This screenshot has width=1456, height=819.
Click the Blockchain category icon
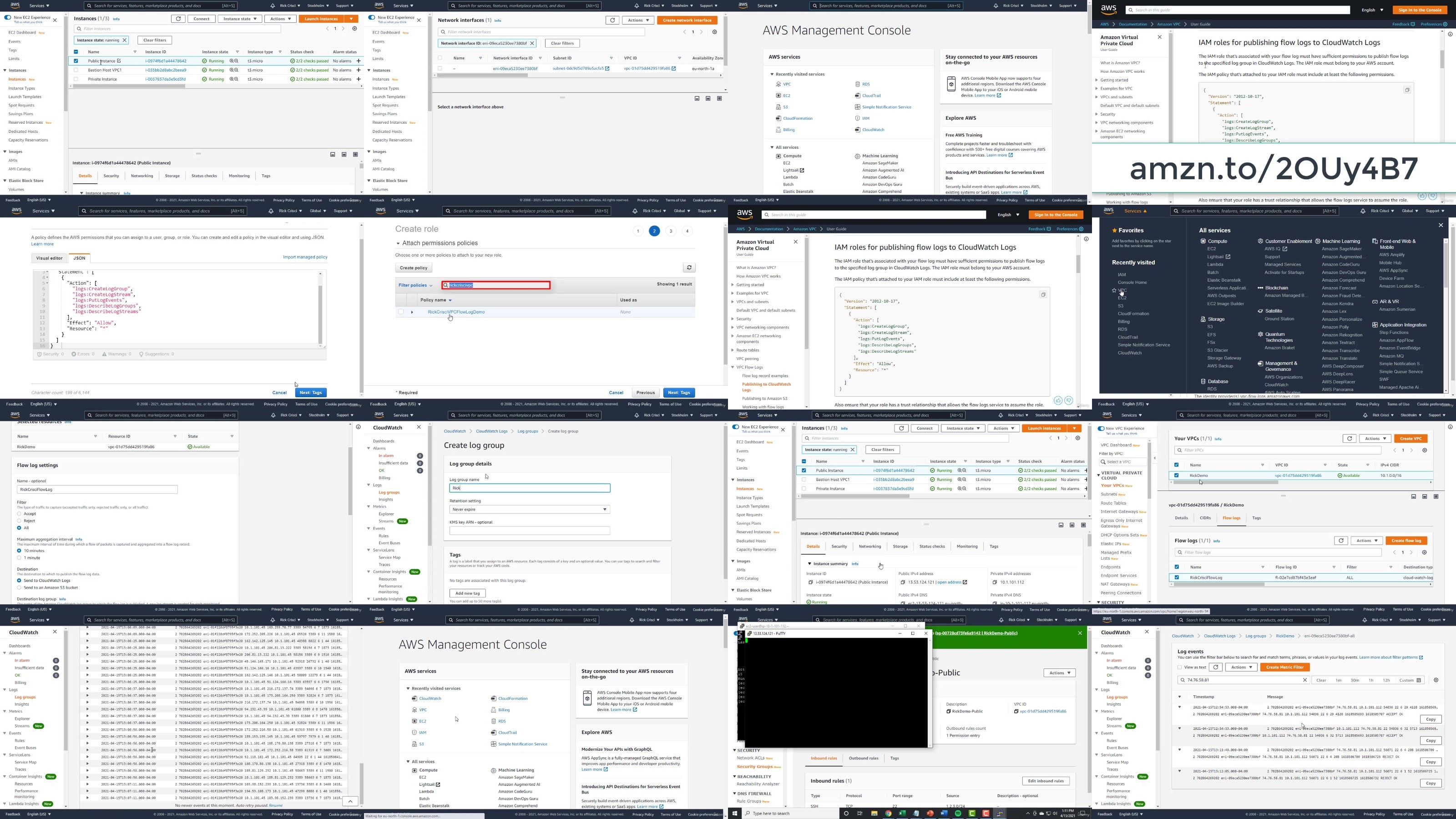(1260, 288)
